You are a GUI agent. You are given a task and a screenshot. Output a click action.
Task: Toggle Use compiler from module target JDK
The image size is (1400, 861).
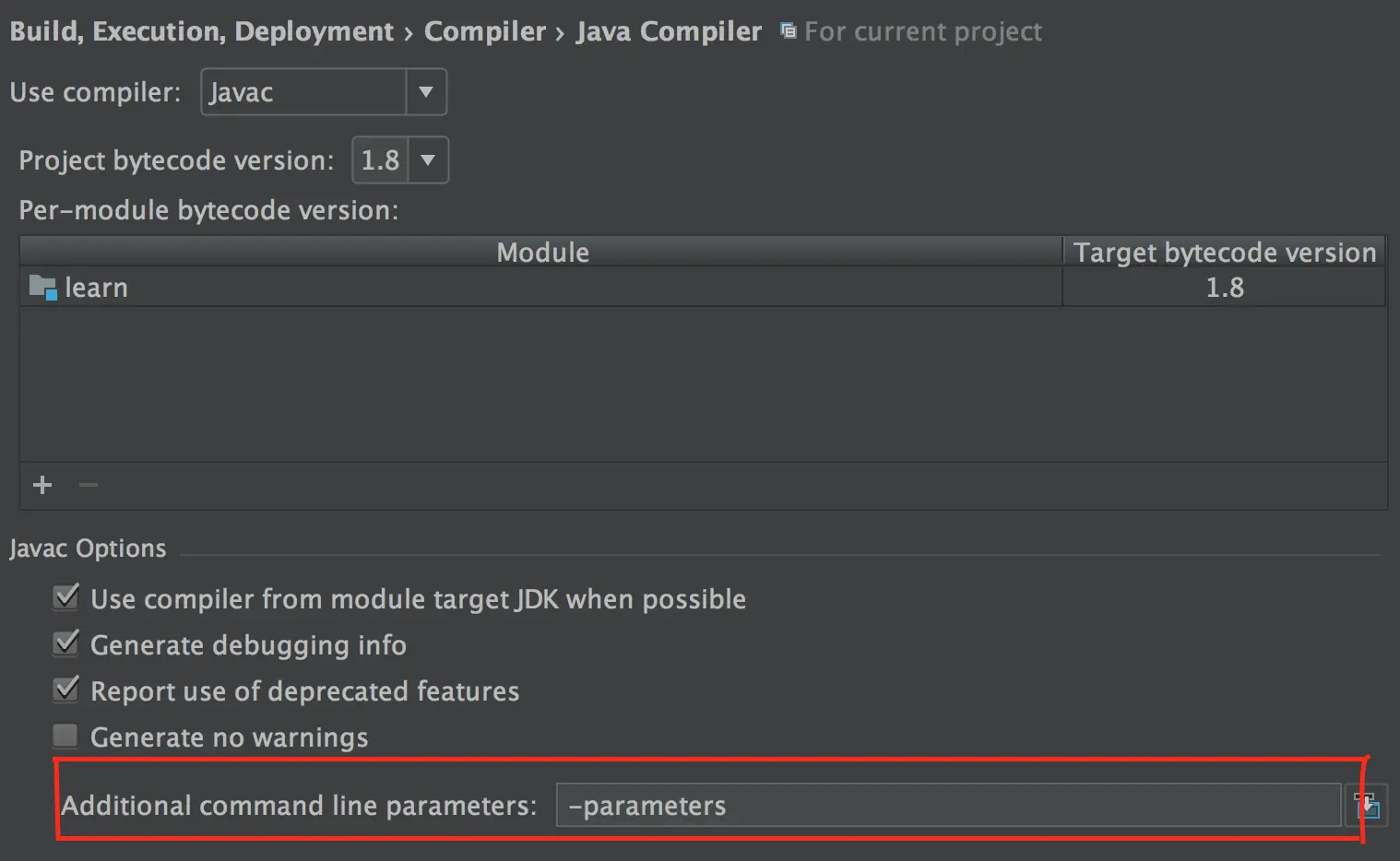point(66,598)
